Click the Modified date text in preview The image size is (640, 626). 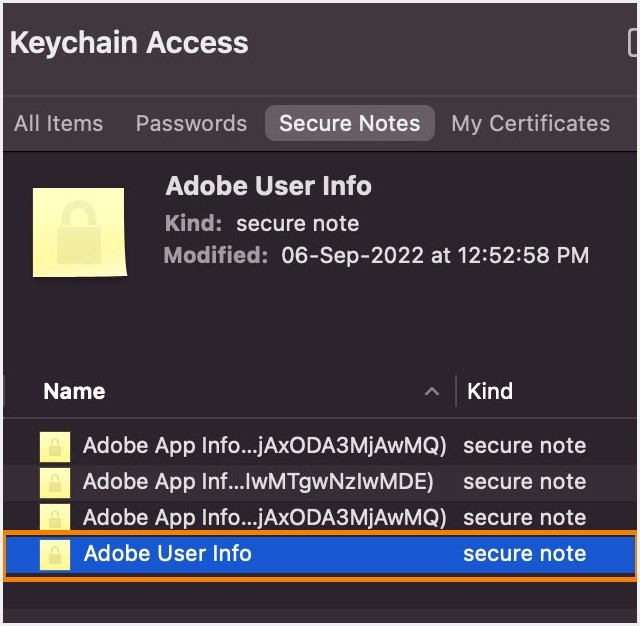click(435, 255)
